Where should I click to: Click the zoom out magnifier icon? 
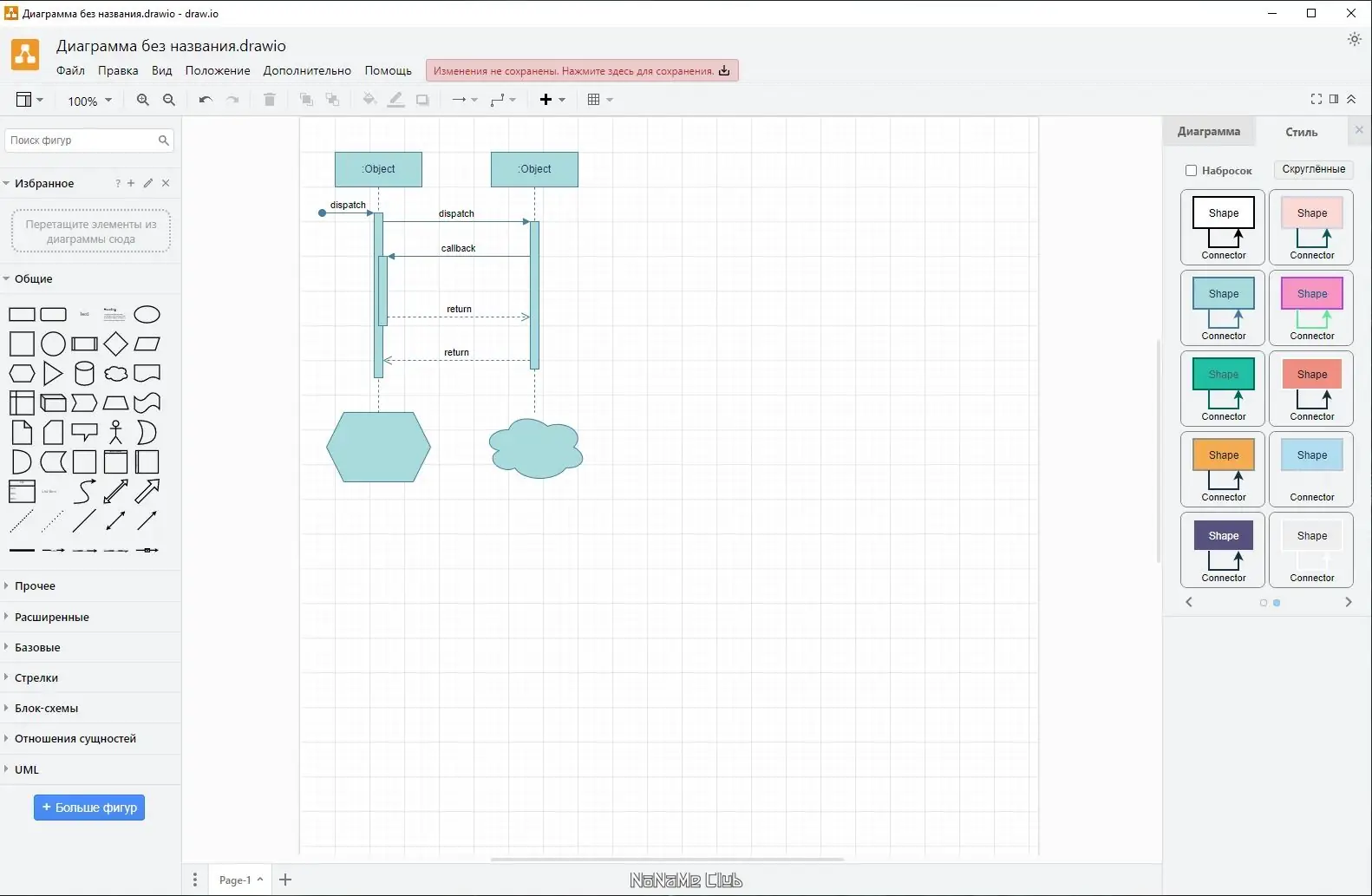point(169,100)
